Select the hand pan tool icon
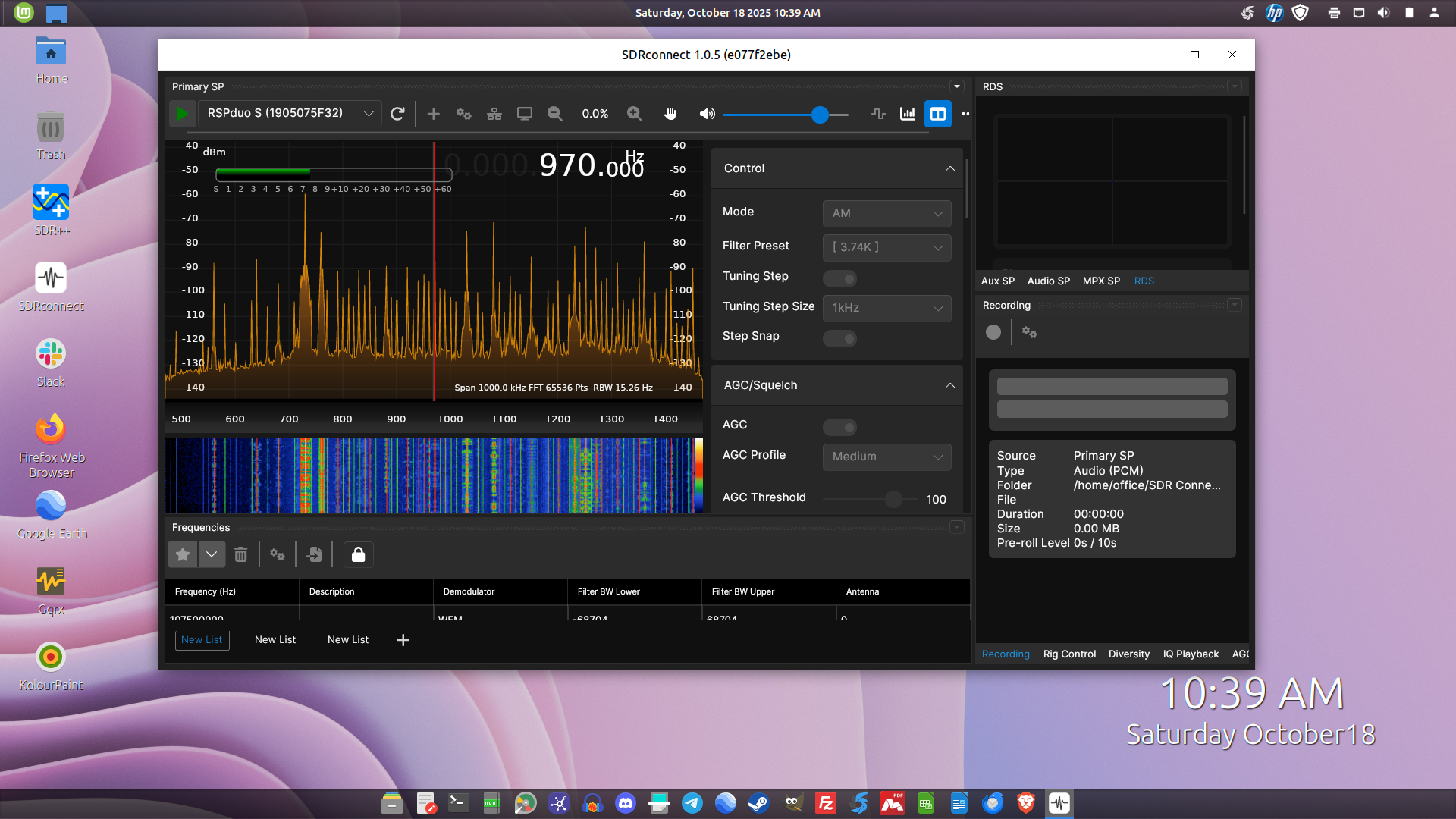Image resolution: width=1456 pixels, height=819 pixels. [x=670, y=114]
